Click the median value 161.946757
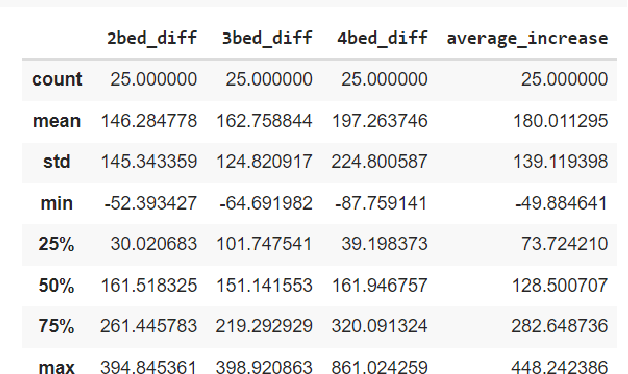This screenshot has height=374, width=628. (380, 286)
